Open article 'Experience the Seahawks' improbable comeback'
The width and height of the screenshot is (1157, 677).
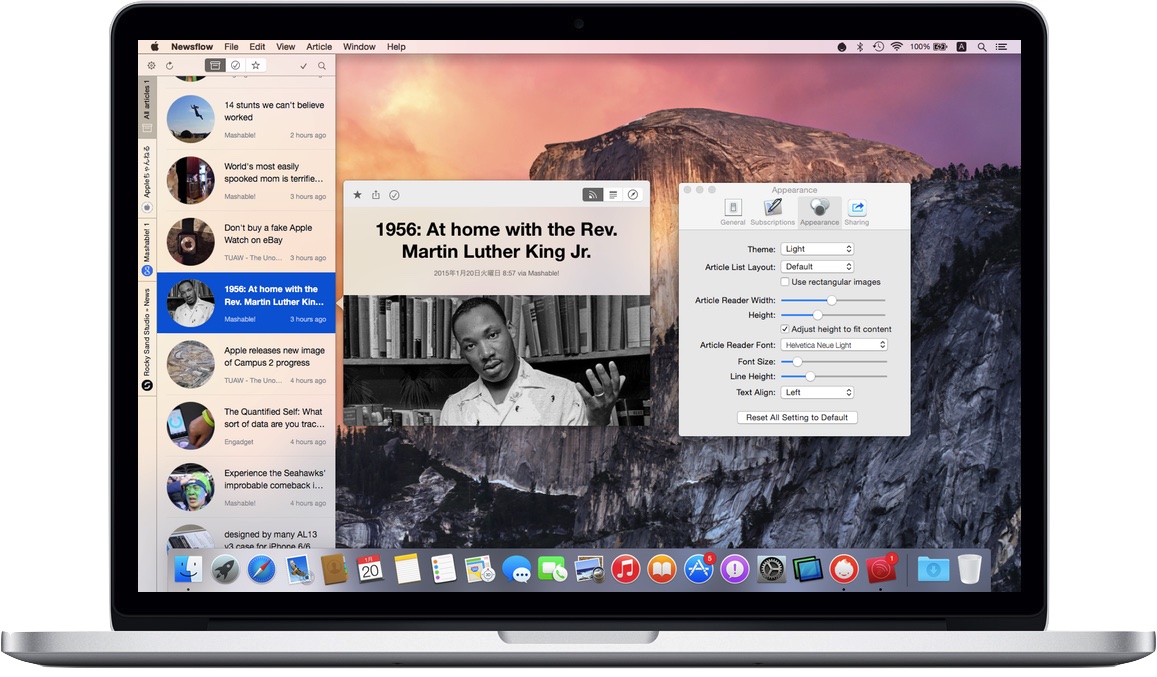[x=246, y=487]
